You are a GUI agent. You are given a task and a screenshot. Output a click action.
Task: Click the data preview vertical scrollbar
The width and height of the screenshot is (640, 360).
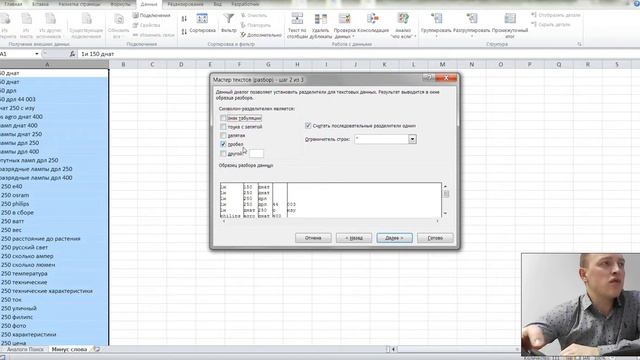click(x=446, y=200)
